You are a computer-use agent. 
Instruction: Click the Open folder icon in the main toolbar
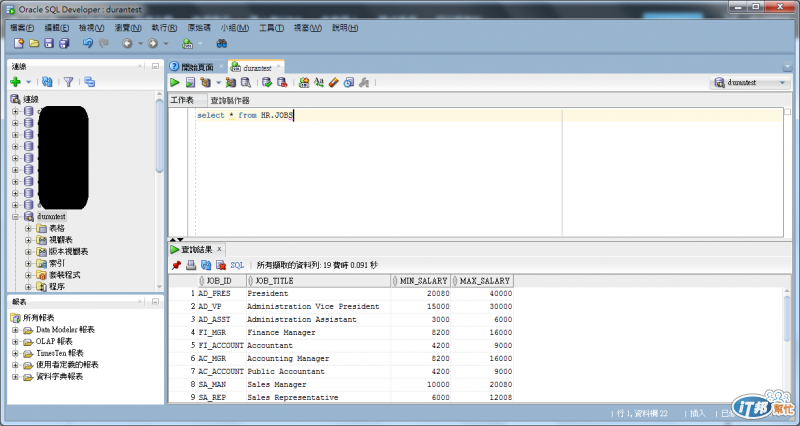[x=34, y=43]
